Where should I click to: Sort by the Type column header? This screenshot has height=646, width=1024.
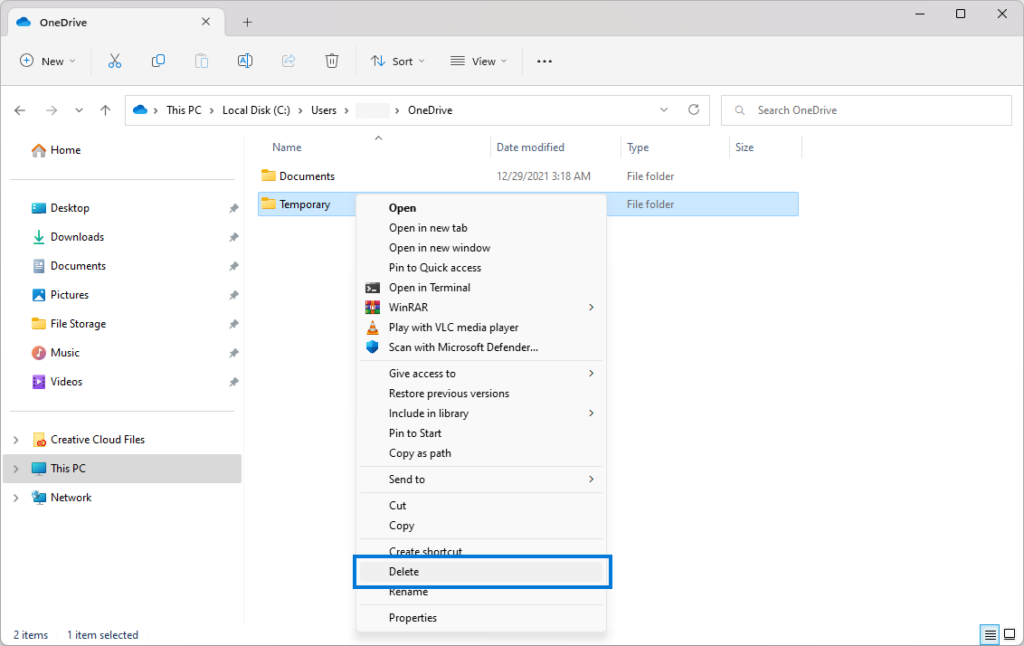click(x=637, y=148)
